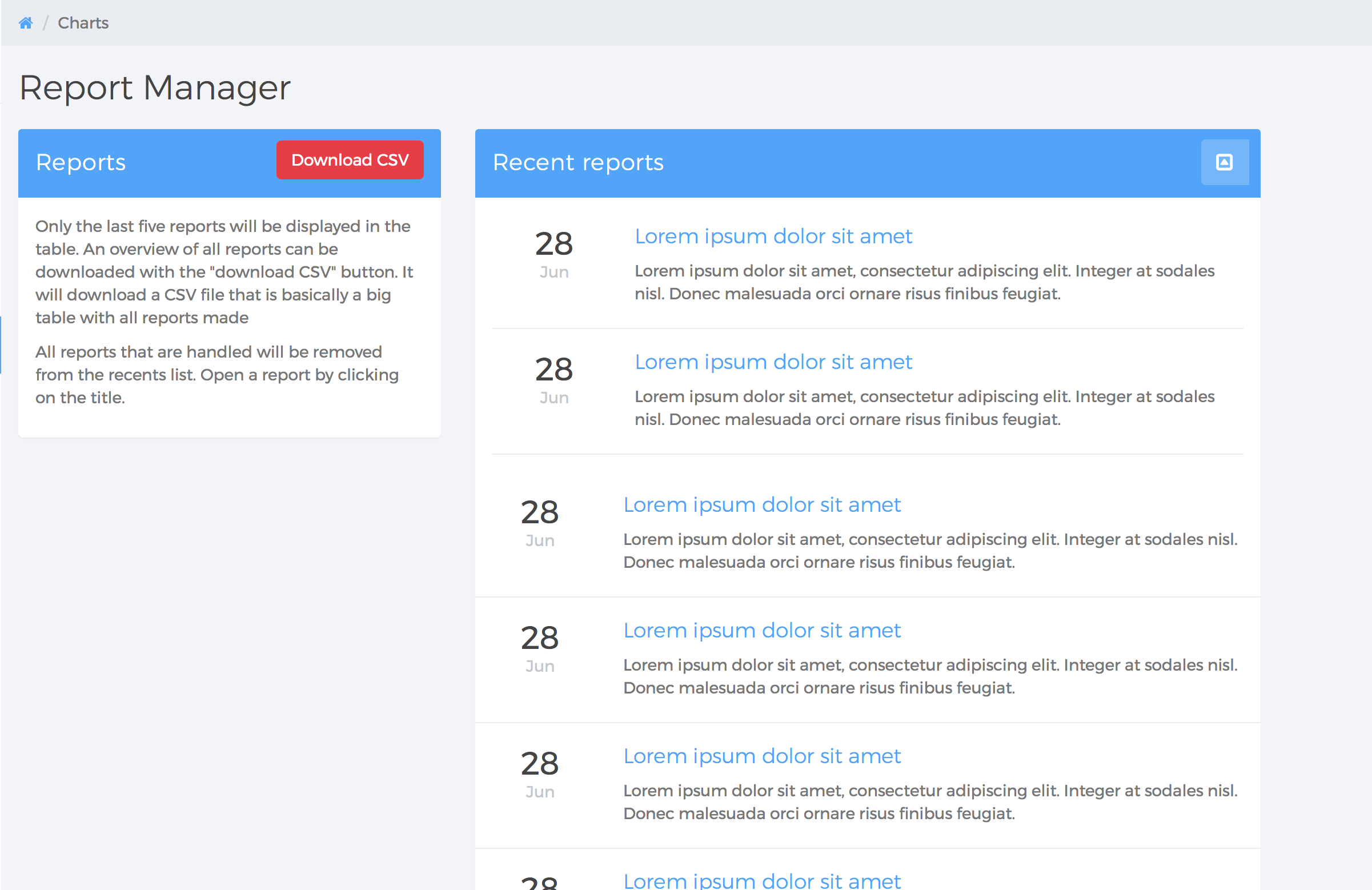Open the second report title link
The image size is (1372, 890).
pos(772,362)
